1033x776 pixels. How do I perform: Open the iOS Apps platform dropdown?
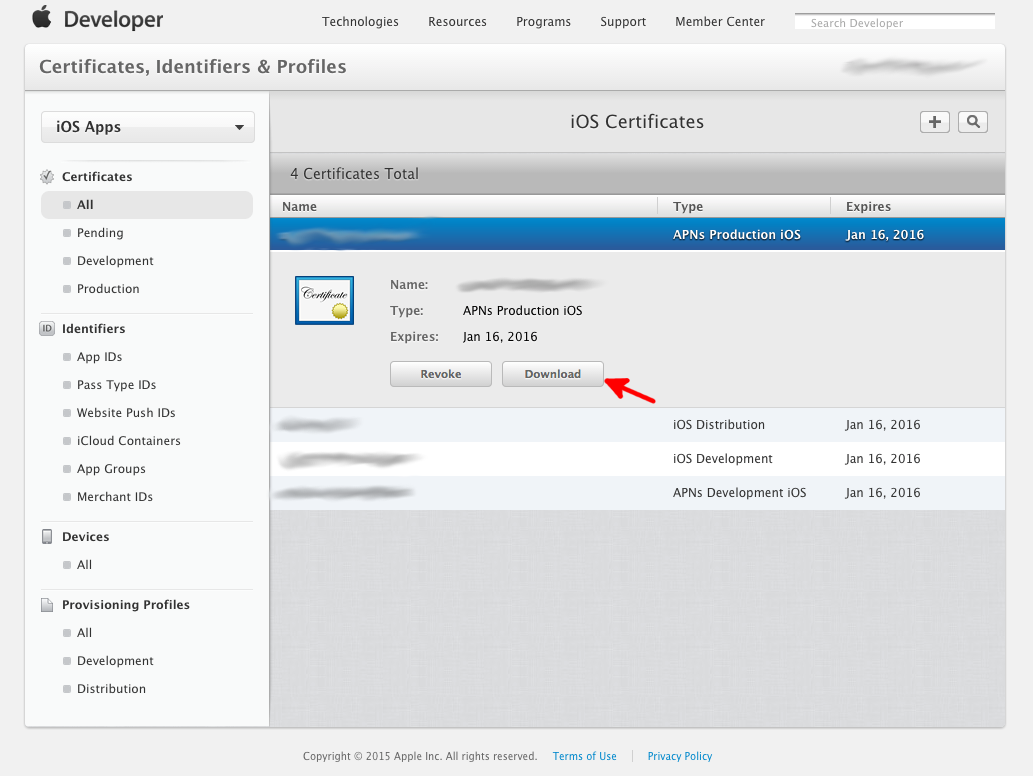pos(148,126)
